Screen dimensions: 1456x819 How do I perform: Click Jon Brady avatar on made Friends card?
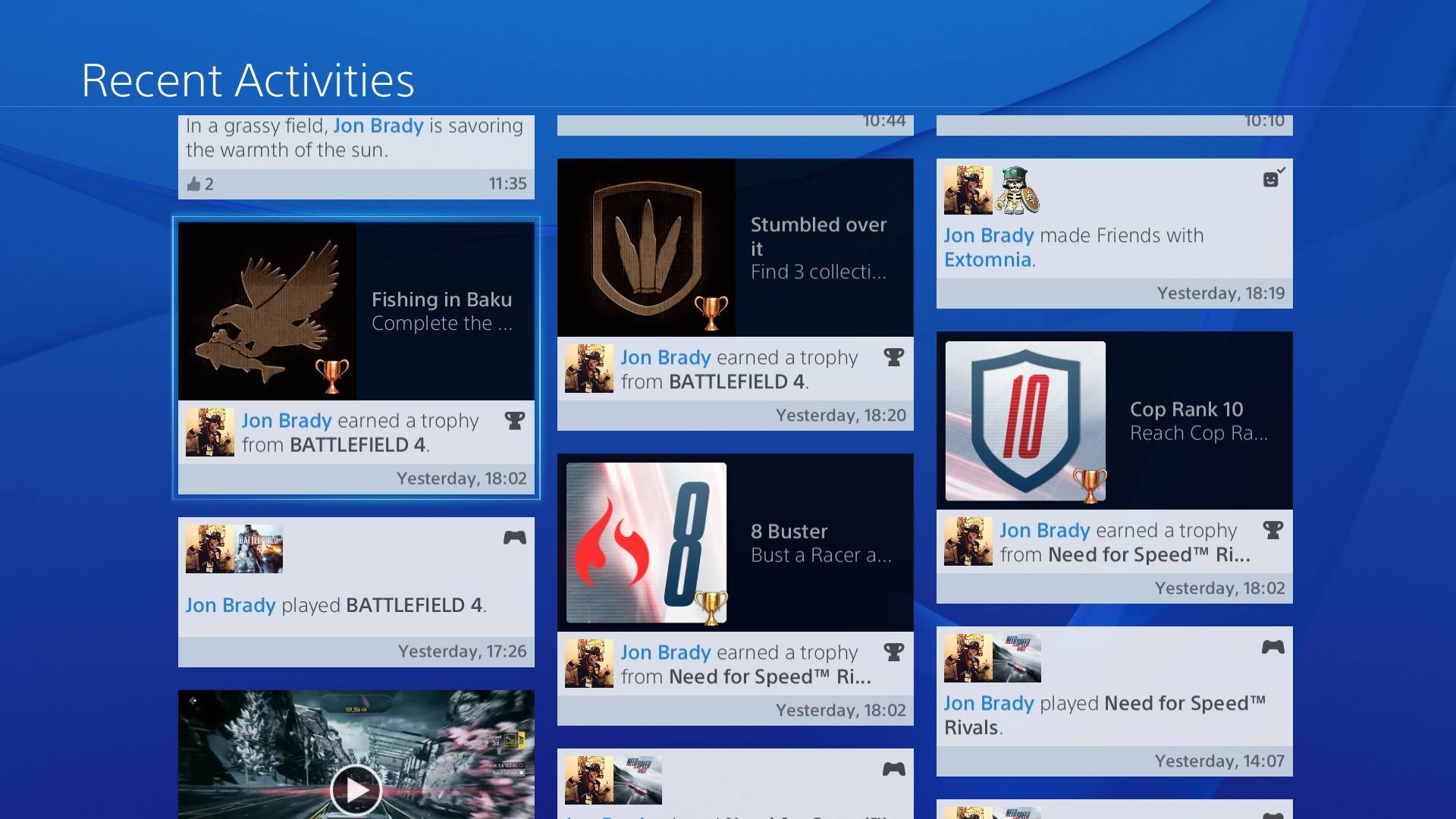point(968,190)
